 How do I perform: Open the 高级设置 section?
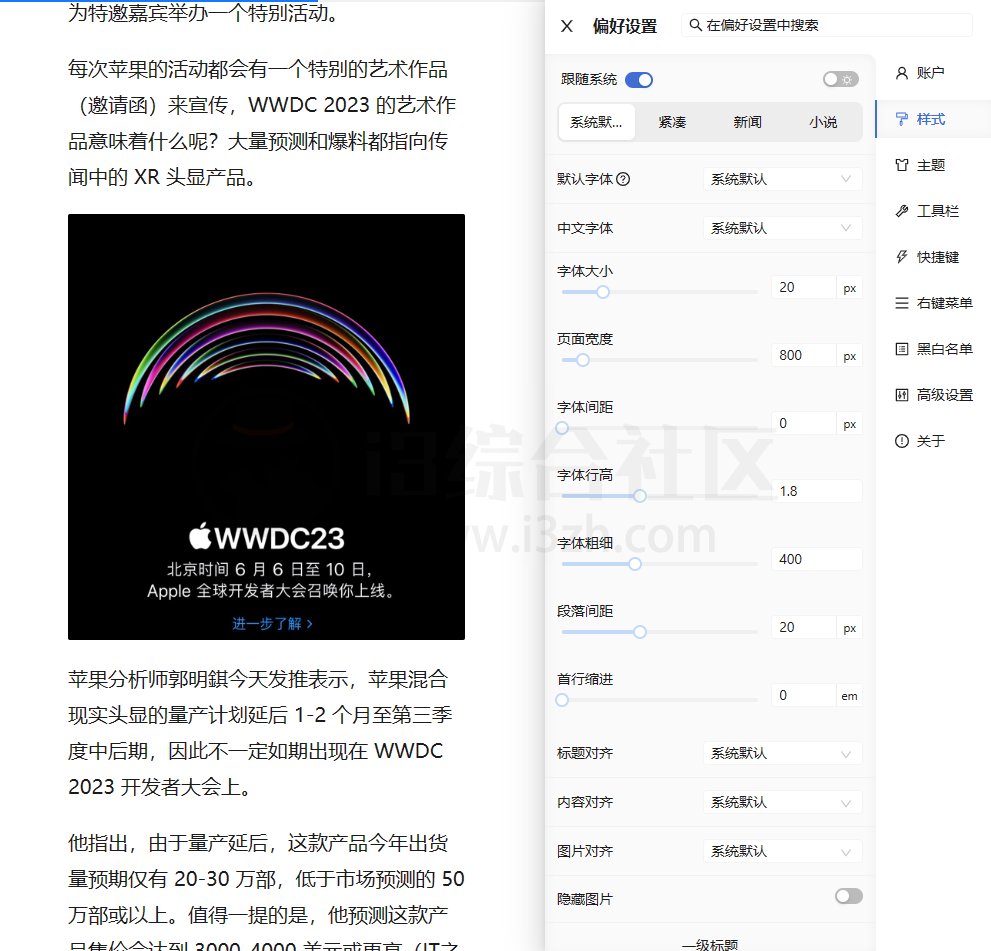[x=933, y=395]
